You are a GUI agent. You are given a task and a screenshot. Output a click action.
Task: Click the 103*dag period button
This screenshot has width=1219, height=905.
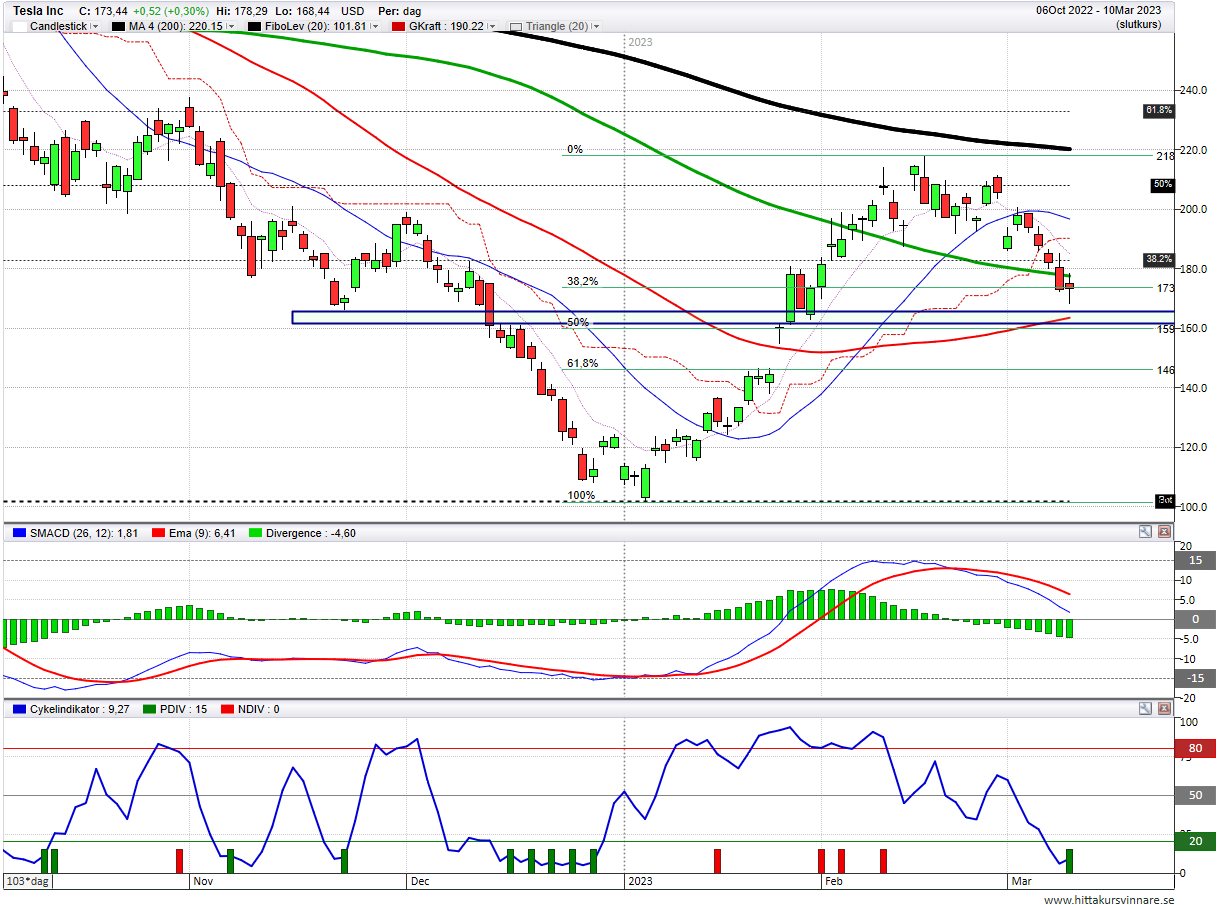point(28,881)
